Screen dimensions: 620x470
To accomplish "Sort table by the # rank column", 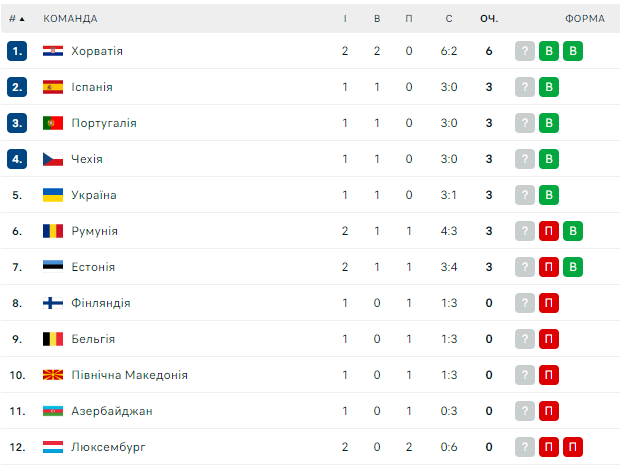I will click(17, 18).
